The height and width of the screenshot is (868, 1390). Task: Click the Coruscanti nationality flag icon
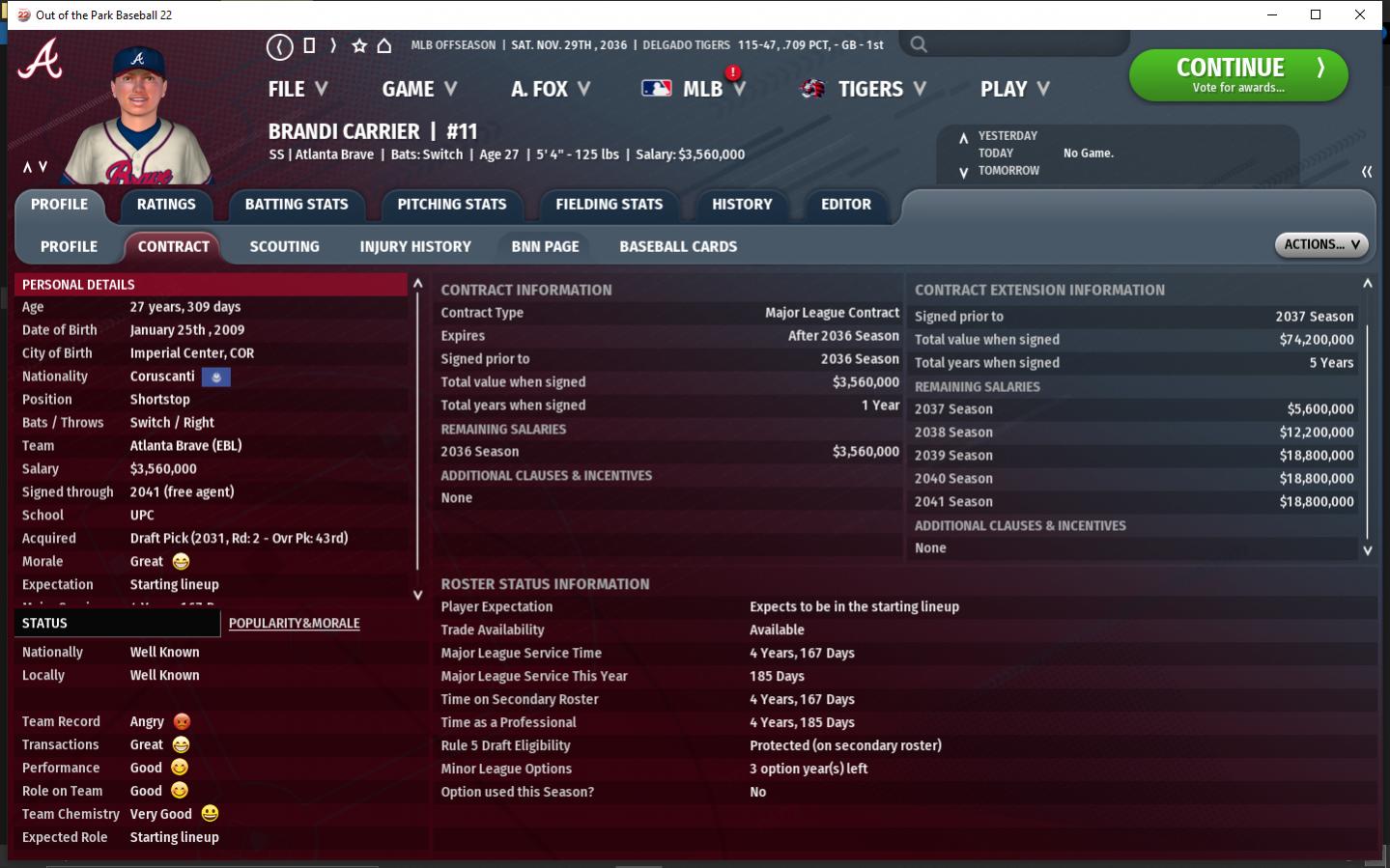pyautogui.click(x=216, y=377)
